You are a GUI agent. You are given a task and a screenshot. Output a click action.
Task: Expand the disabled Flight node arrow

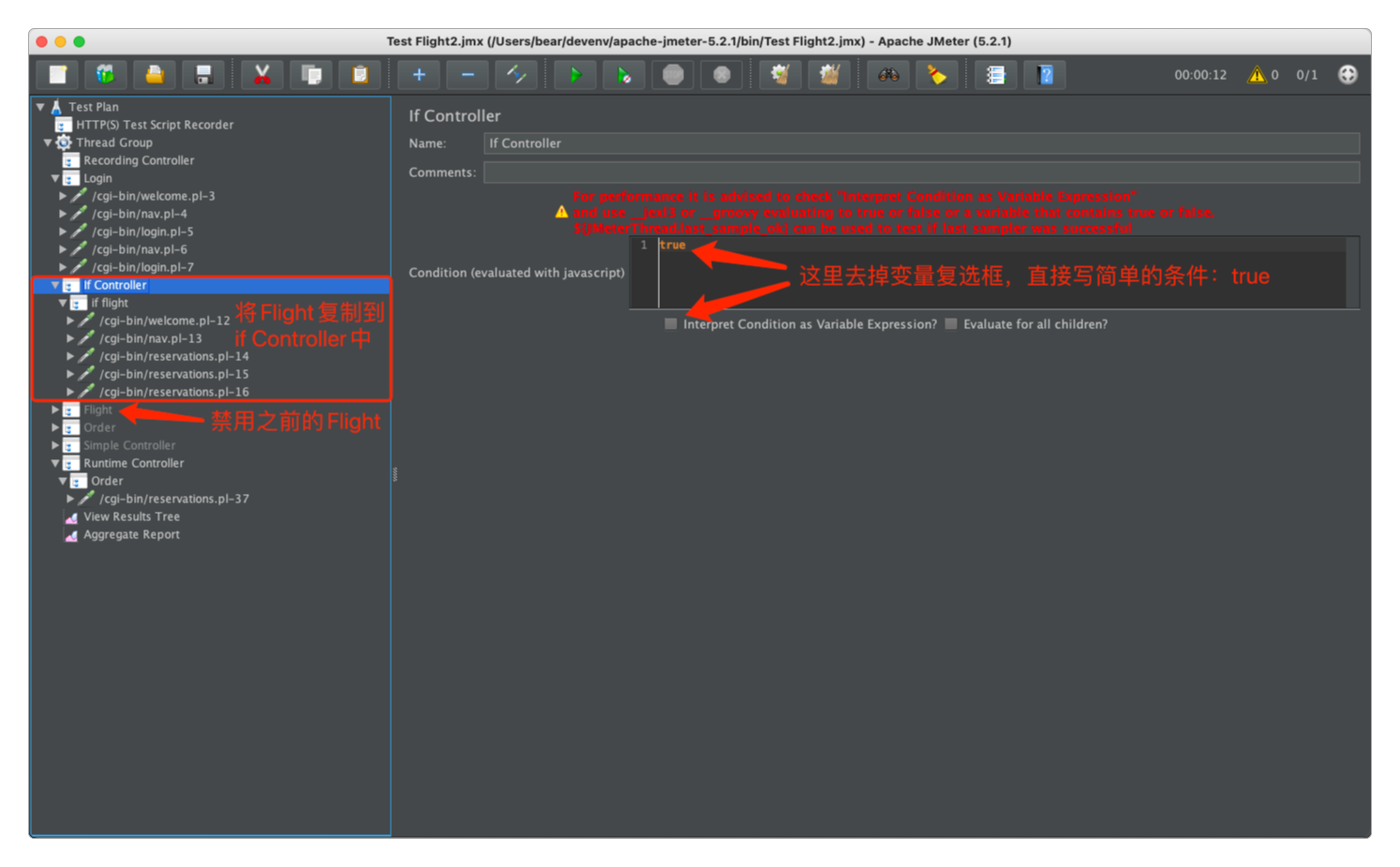click(55, 410)
